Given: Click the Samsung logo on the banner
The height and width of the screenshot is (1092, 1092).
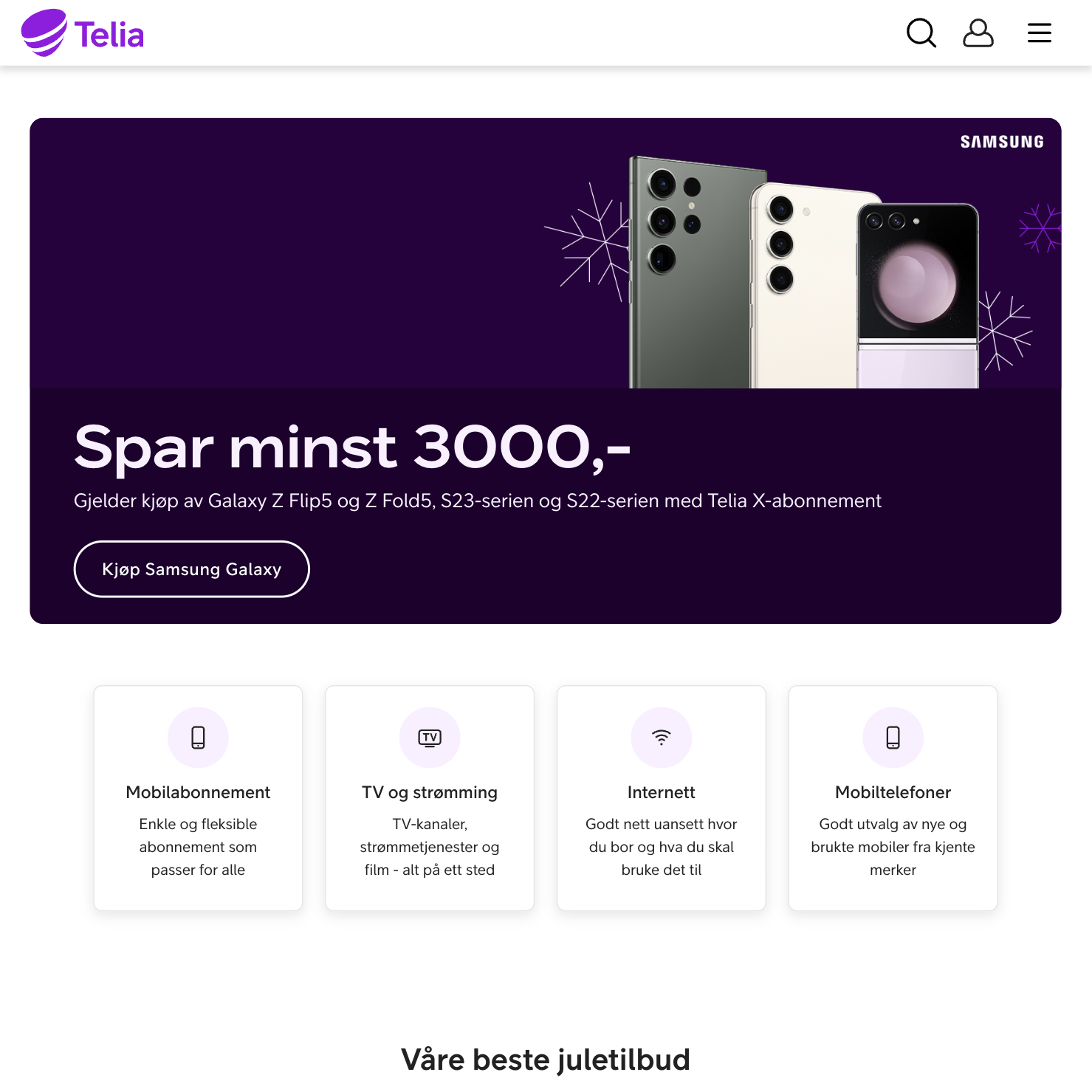Looking at the screenshot, I should (1001, 141).
